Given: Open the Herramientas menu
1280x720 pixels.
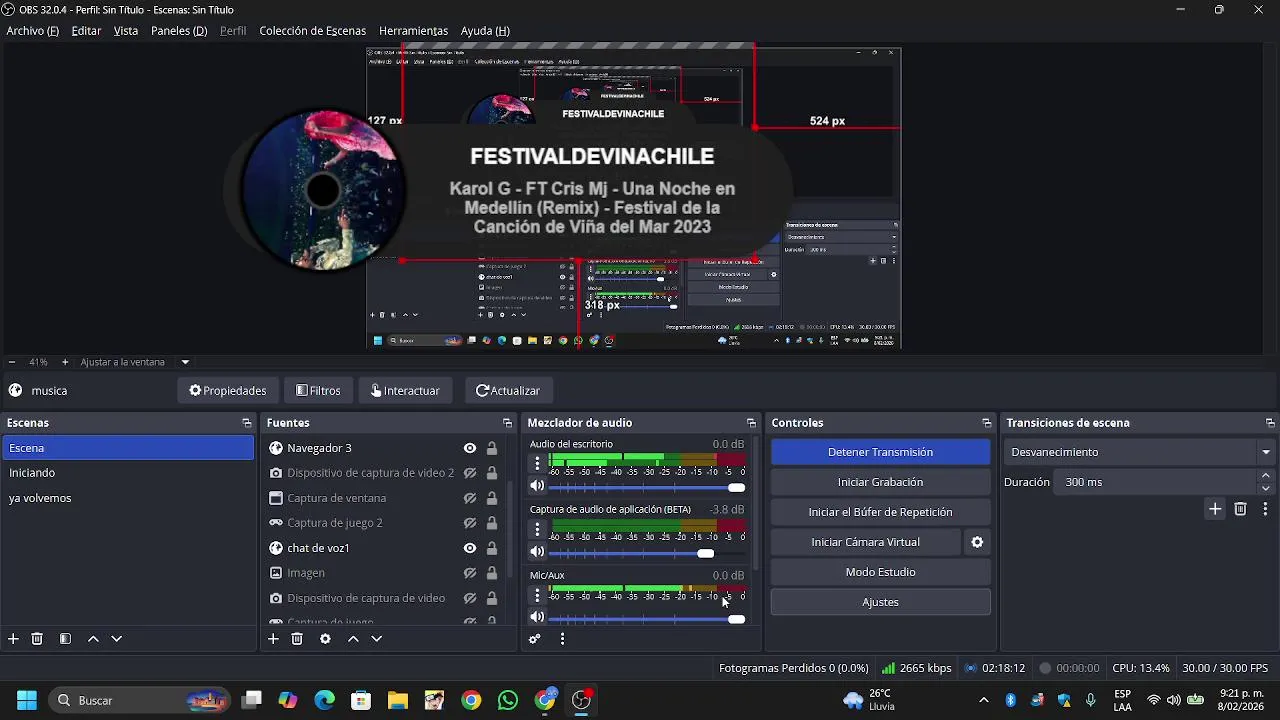Looking at the screenshot, I should point(413,31).
